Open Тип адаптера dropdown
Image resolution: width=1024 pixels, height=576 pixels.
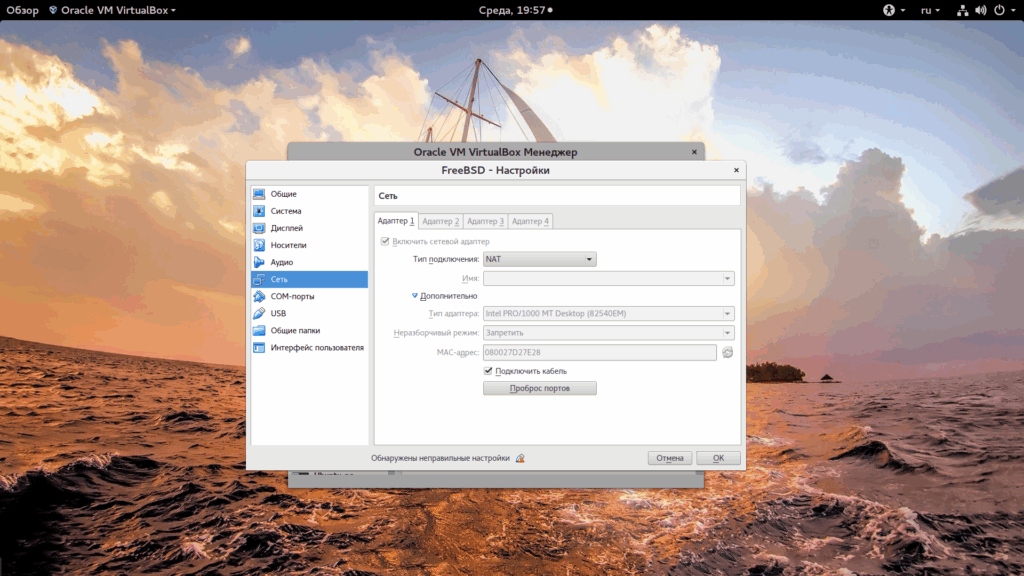click(609, 313)
